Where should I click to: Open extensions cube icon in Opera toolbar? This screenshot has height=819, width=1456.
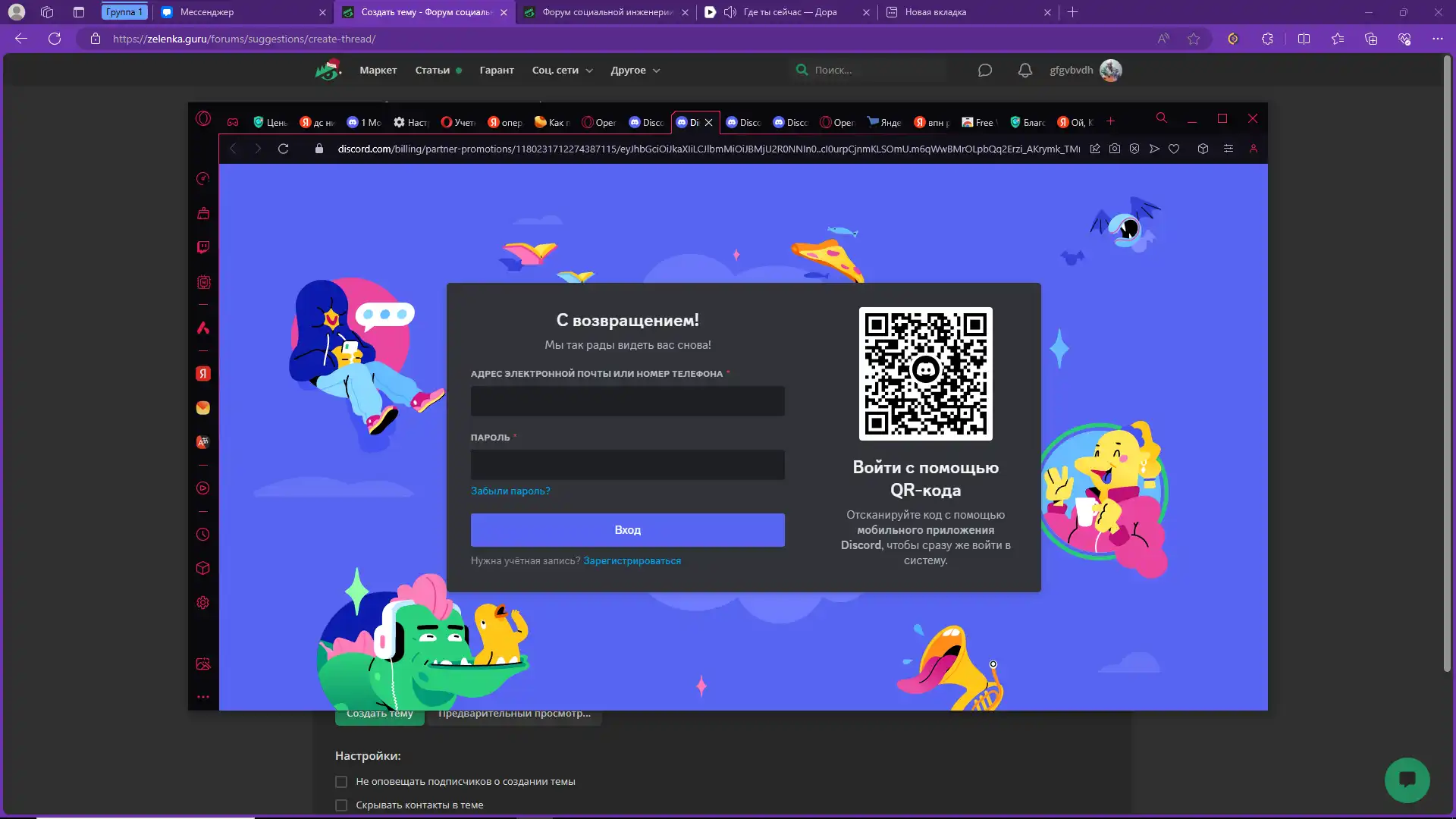1203,149
